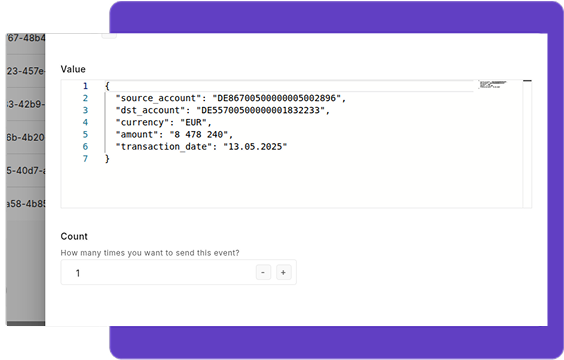Select line number 6 in the editor
The height and width of the screenshot is (360, 564).
pyautogui.click(x=85, y=147)
